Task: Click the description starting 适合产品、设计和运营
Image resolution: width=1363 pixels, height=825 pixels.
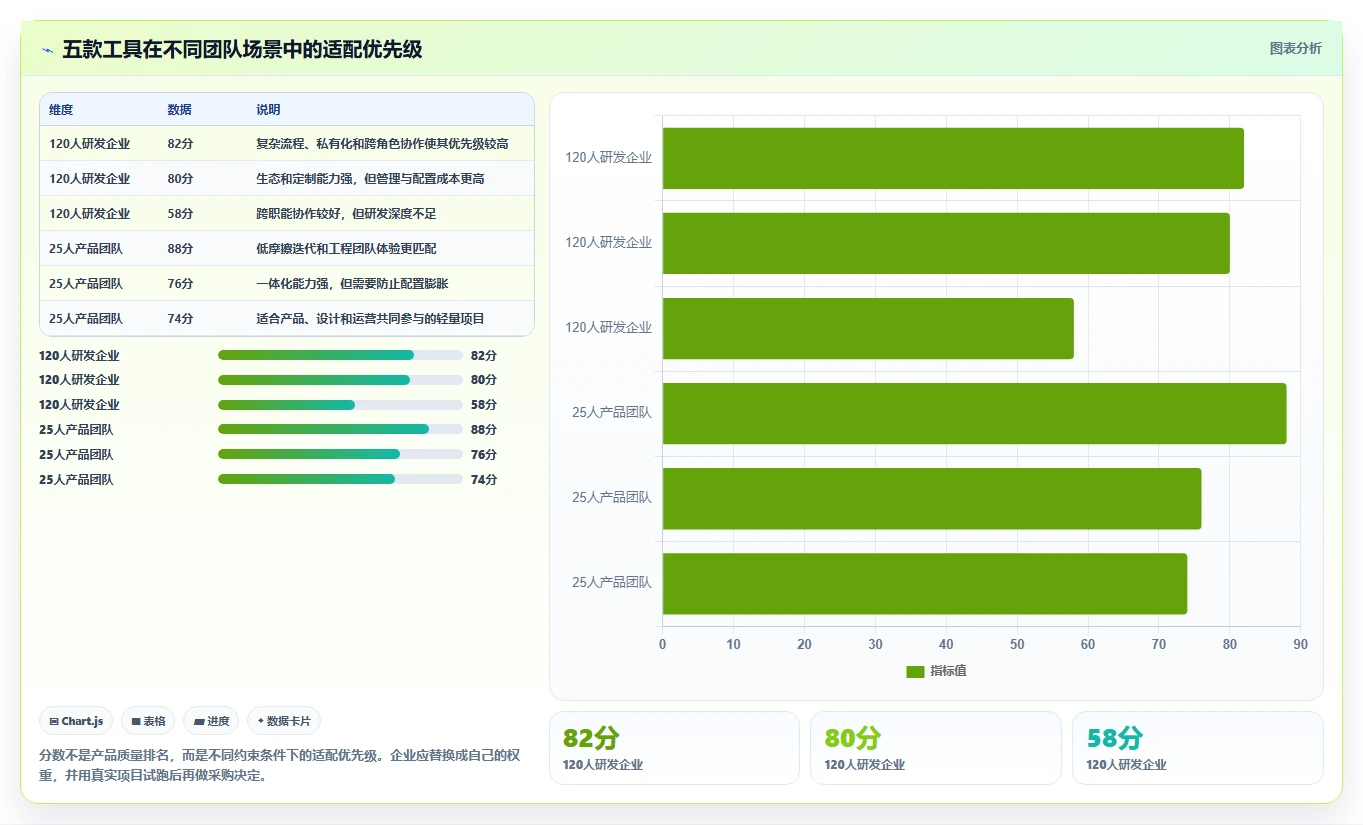Action: [x=370, y=319]
